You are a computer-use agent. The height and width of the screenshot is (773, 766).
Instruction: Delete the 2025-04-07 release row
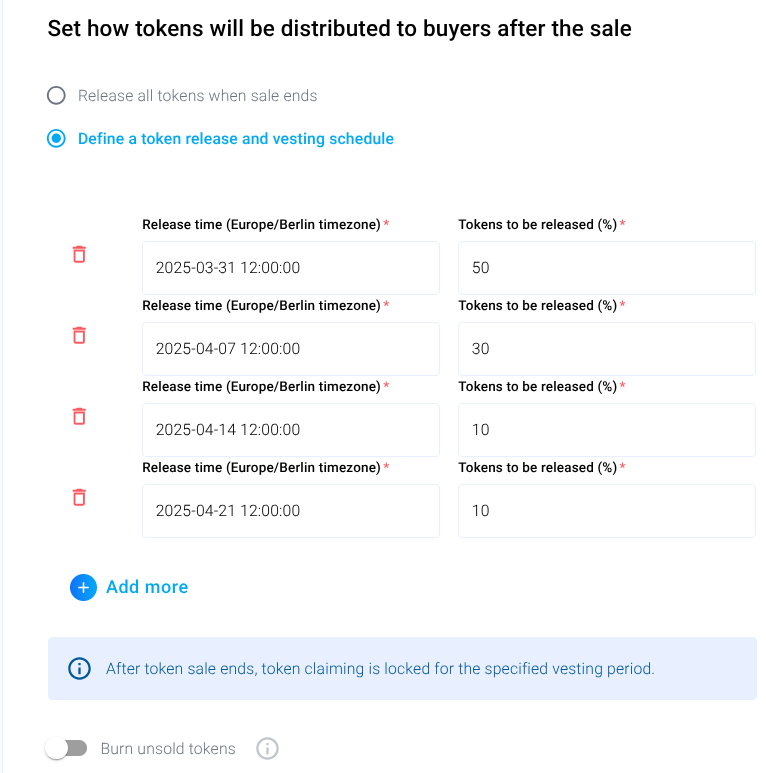pyautogui.click(x=79, y=335)
